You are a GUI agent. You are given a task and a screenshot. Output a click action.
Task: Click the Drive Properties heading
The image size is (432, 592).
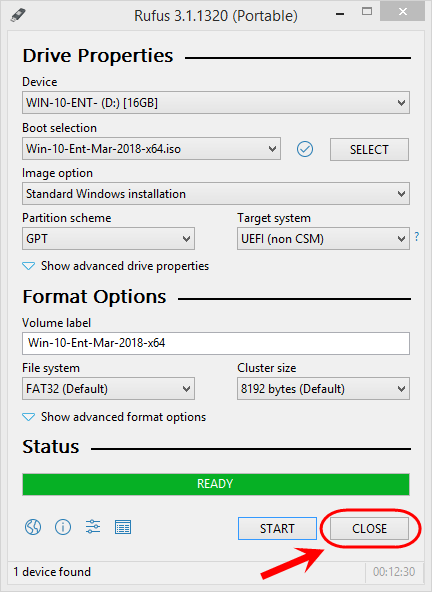click(x=98, y=56)
